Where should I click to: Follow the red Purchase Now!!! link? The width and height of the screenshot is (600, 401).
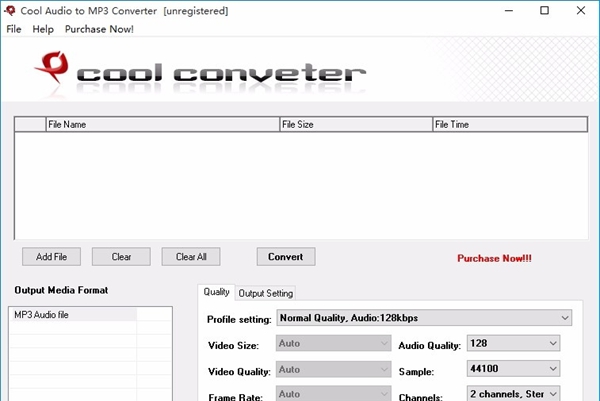click(x=494, y=258)
